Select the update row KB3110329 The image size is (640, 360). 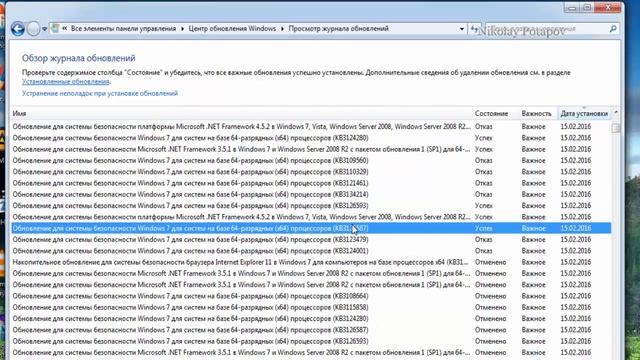click(x=311, y=172)
